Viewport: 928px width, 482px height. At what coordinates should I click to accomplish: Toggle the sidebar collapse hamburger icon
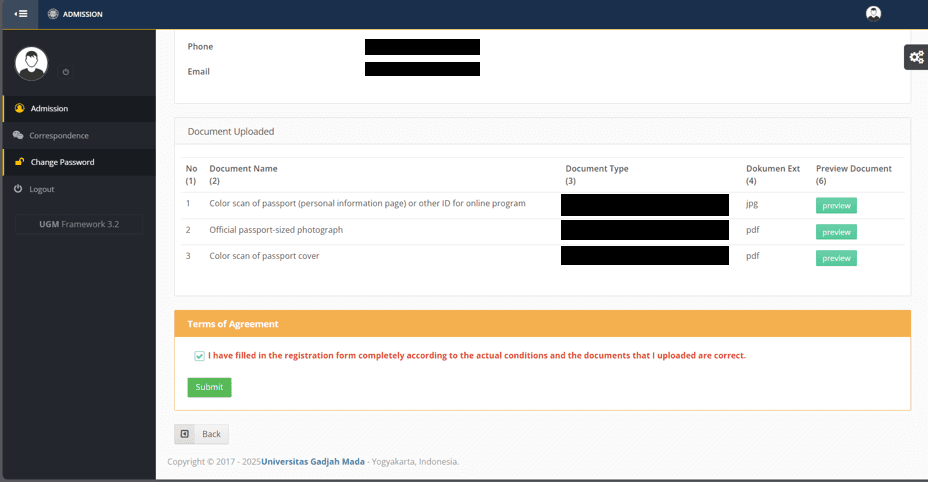coord(21,14)
